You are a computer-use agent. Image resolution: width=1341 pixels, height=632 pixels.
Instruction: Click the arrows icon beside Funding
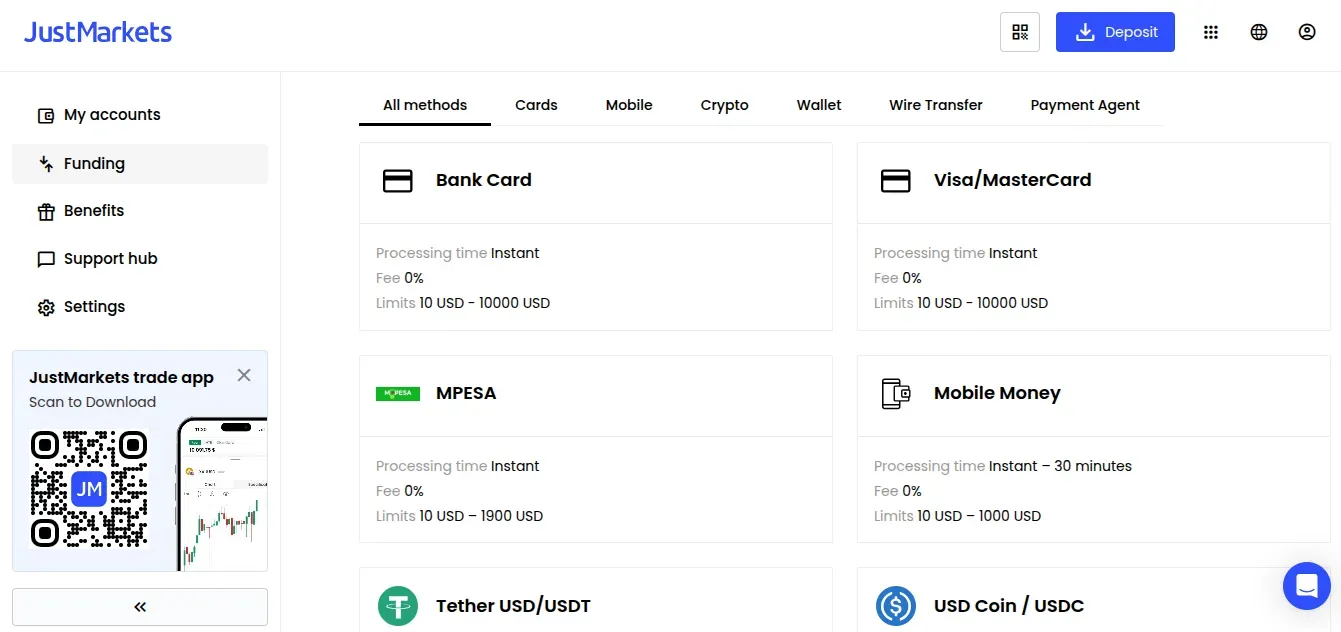point(45,164)
